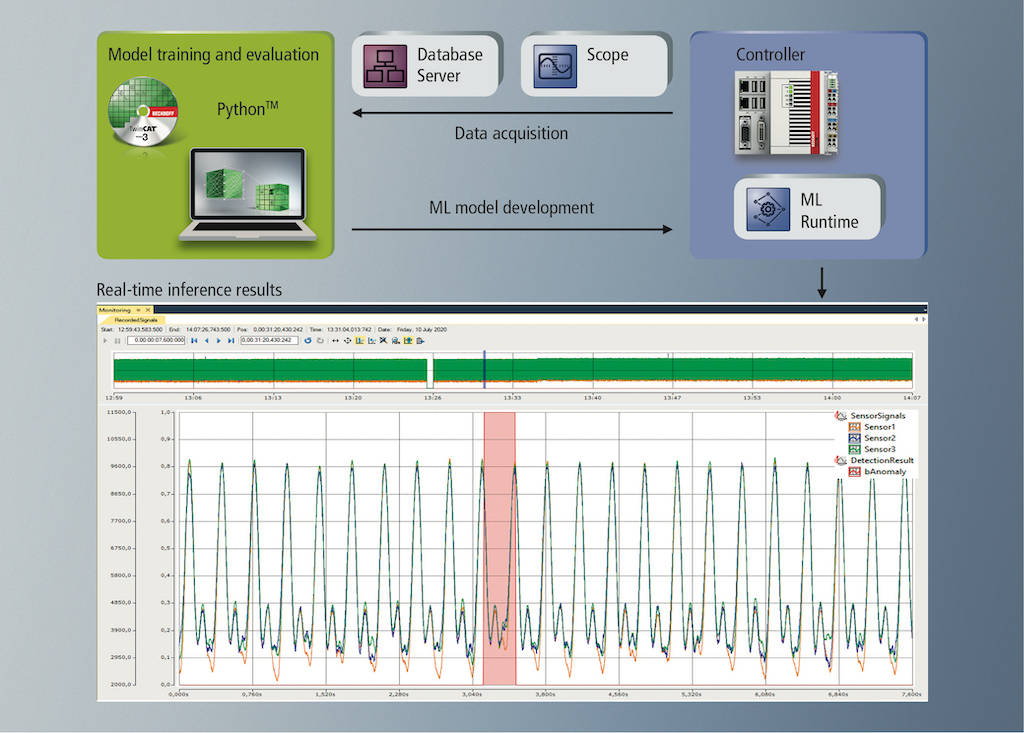Image resolution: width=1024 pixels, height=733 pixels.
Task: Click the Sensor3 green legend icon
Action: tap(854, 449)
